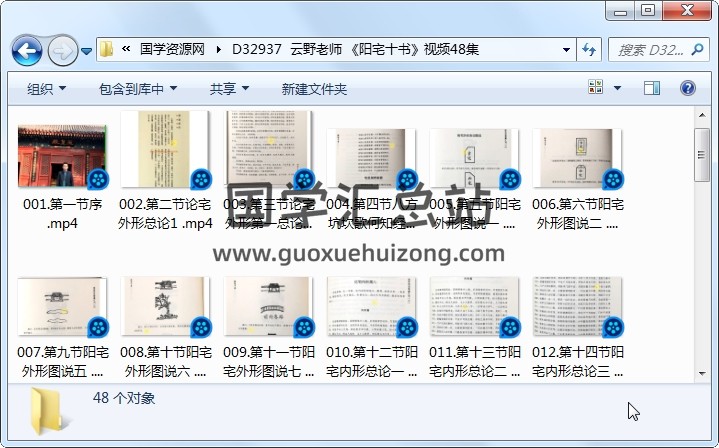Select the 012.第十四节阳宅内形总论三 video thumbnail
Screen dimensions: 719x448
click(x=578, y=307)
